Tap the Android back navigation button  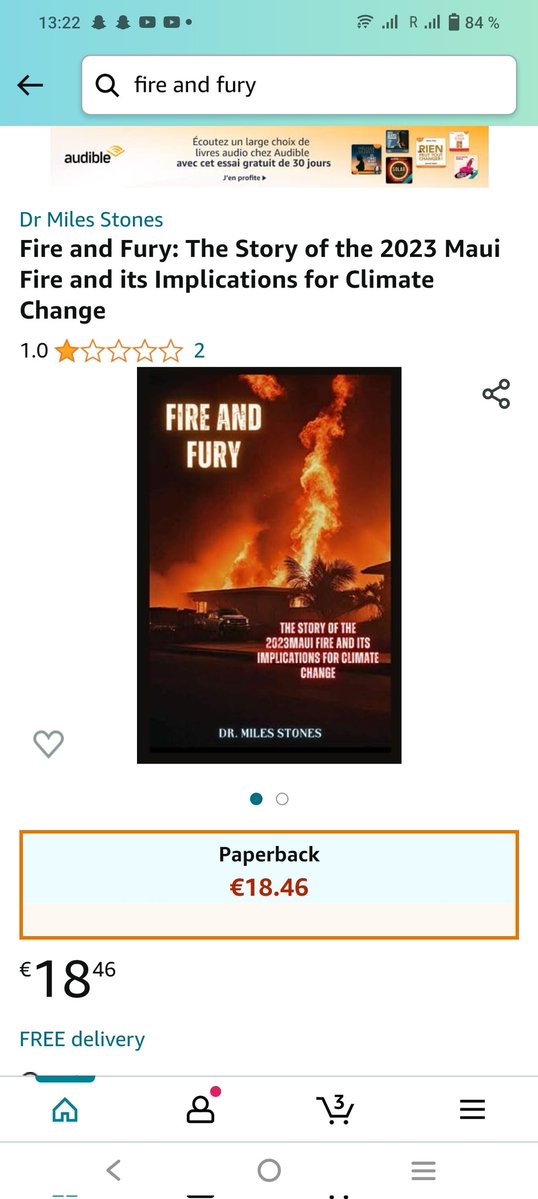114,1169
